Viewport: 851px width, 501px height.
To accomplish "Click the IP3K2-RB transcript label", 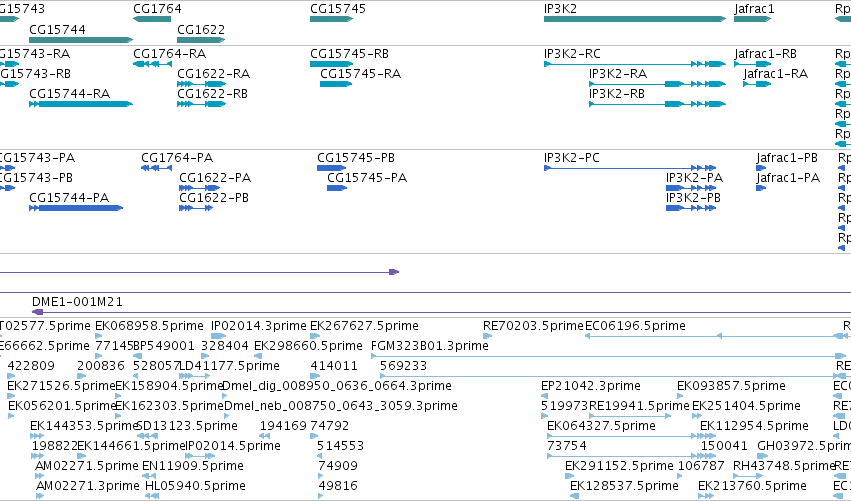I will [x=617, y=93].
